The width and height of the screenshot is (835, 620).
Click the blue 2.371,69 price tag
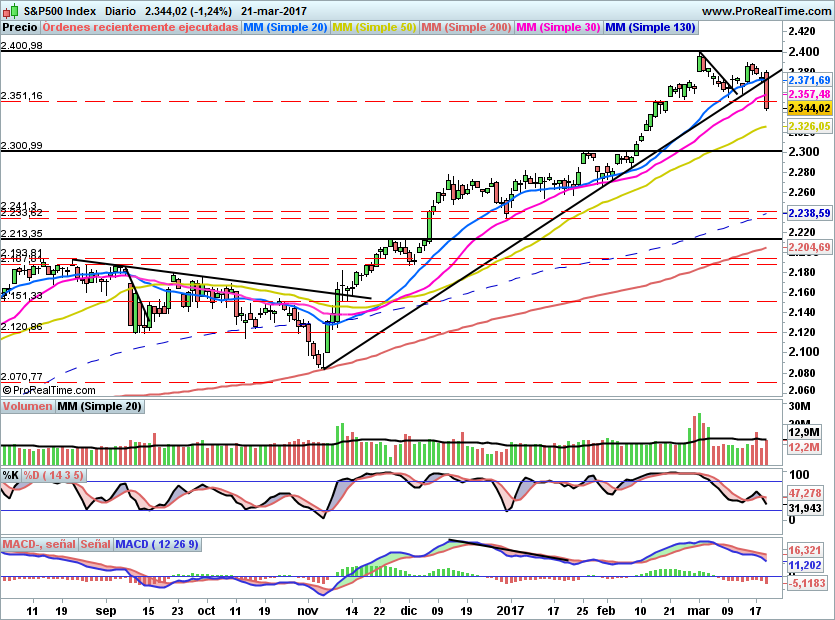[x=809, y=80]
